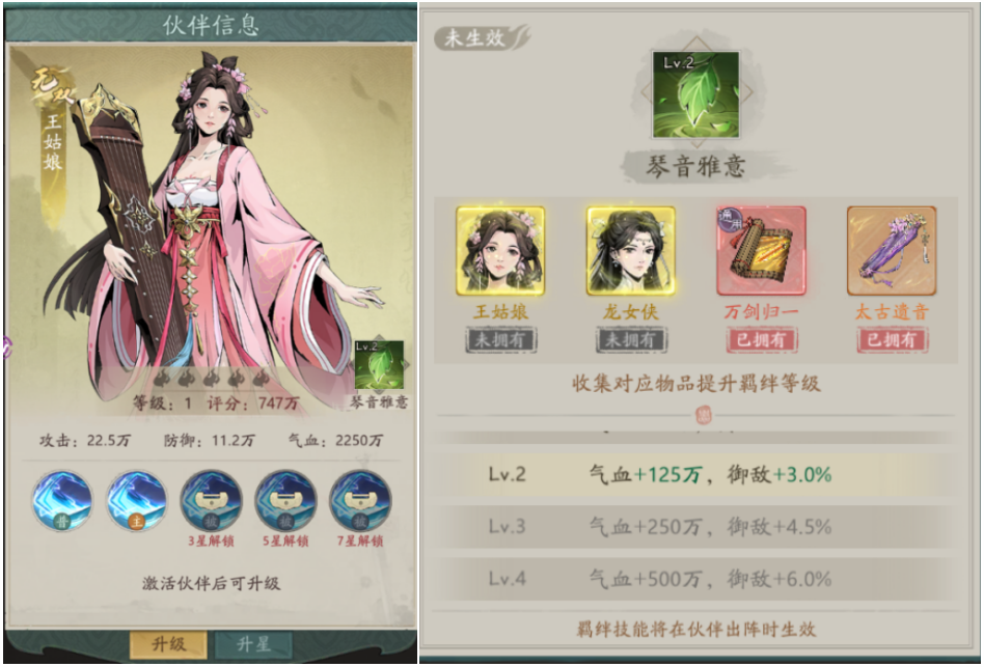Open the 琴音雅意 bond icon beside the character

tap(380, 366)
